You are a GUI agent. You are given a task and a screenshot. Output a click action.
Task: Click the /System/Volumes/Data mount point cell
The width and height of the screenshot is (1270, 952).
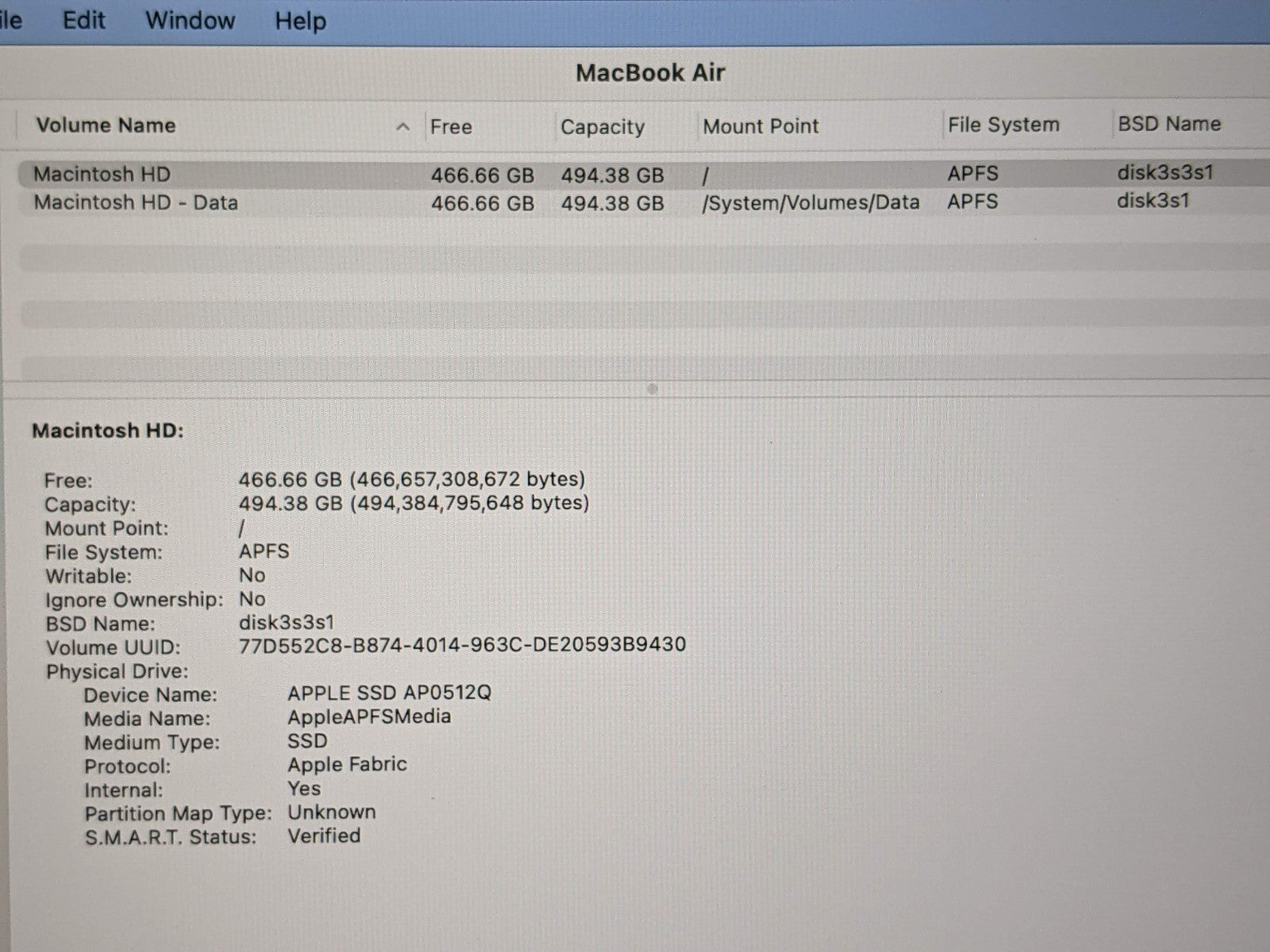click(810, 203)
